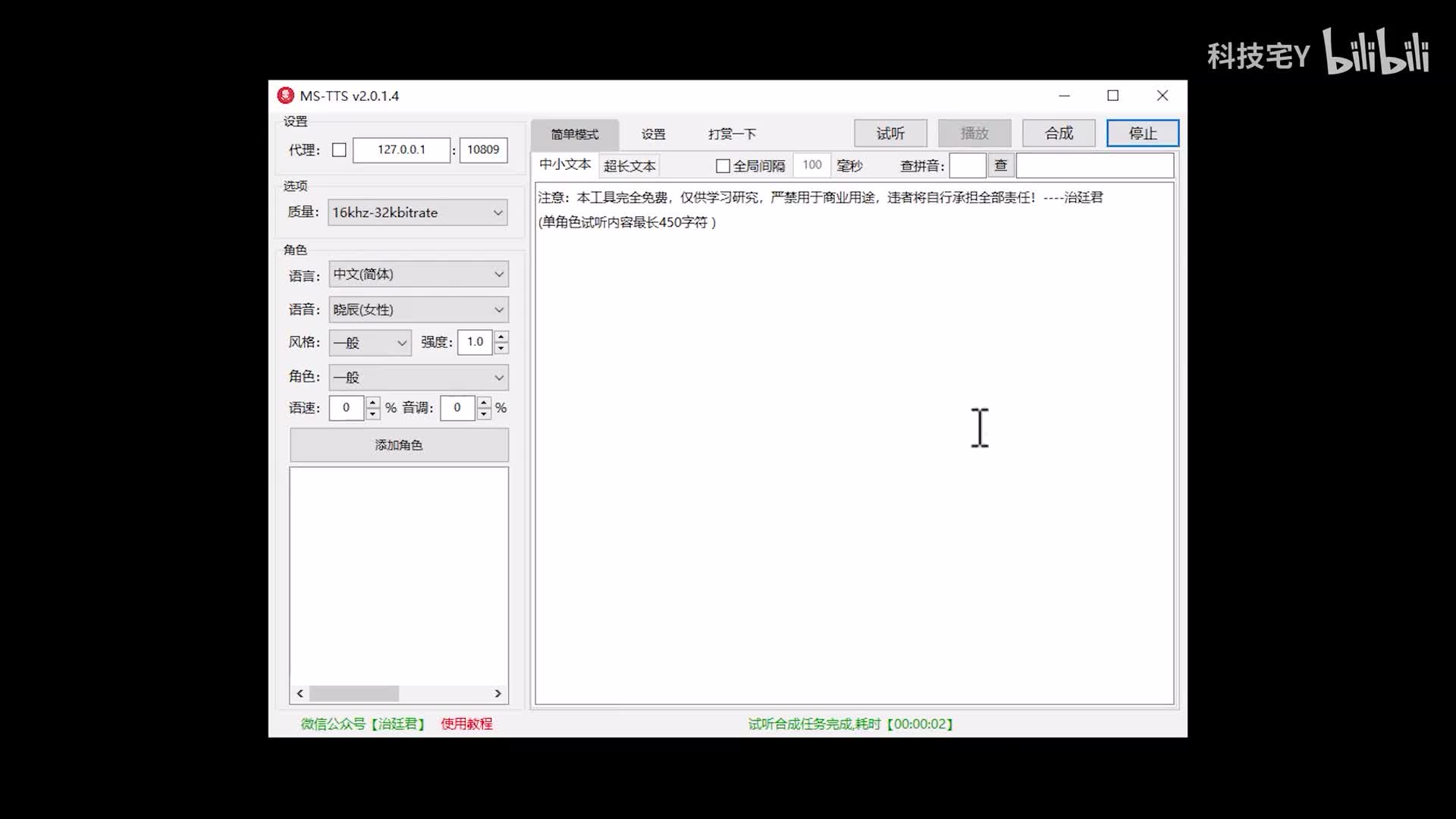Click the increase arrow for 音调
Screen dimensions: 1456x819
(484, 402)
